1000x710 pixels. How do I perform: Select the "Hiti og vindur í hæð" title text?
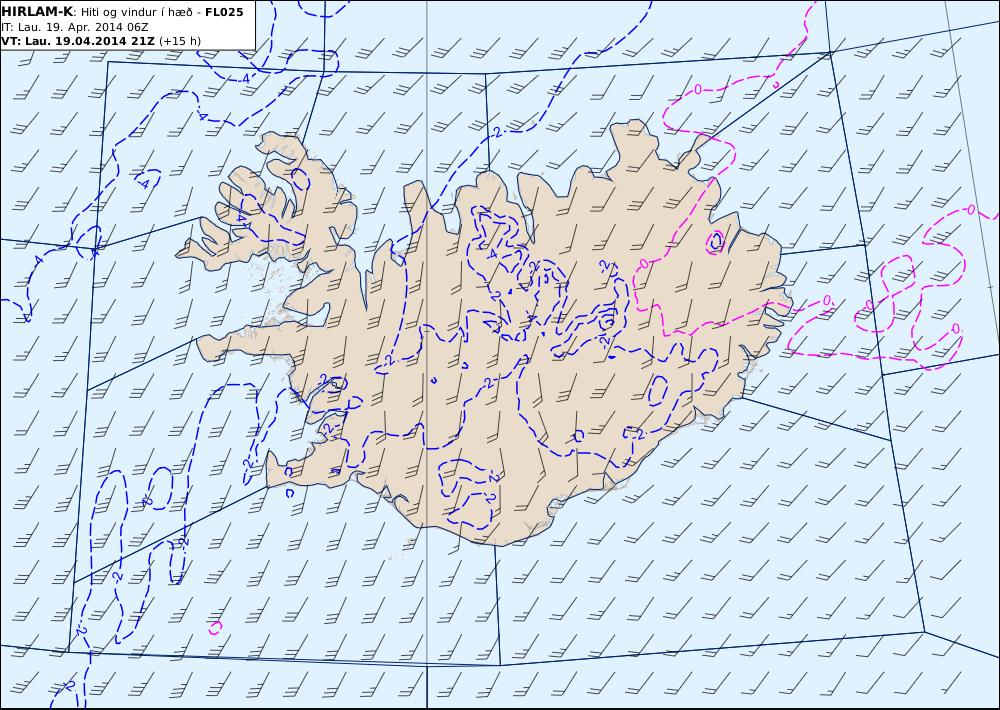(x=136, y=12)
